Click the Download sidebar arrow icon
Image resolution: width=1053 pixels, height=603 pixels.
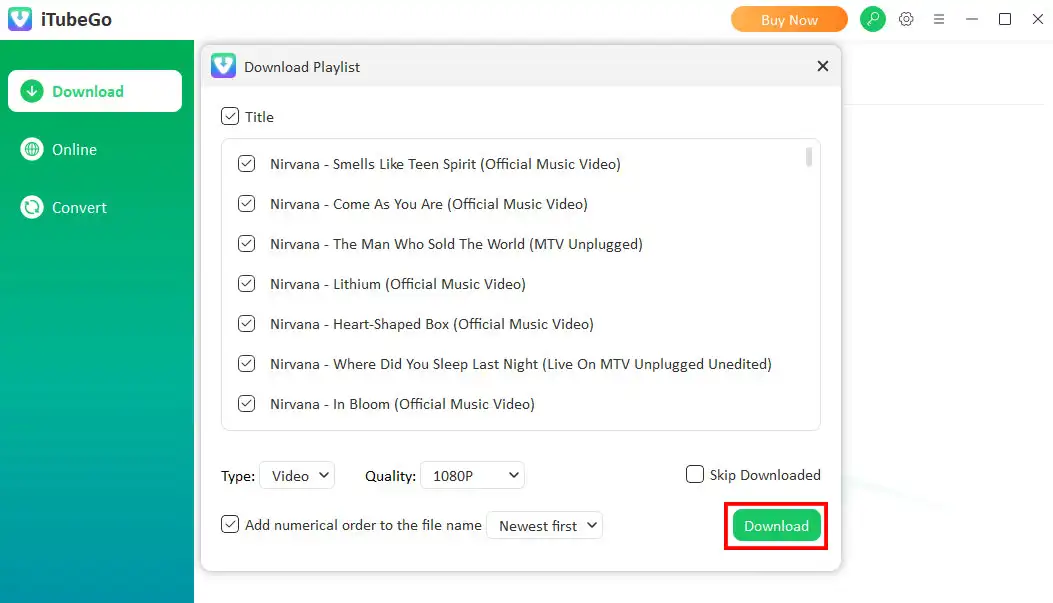(33, 91)
